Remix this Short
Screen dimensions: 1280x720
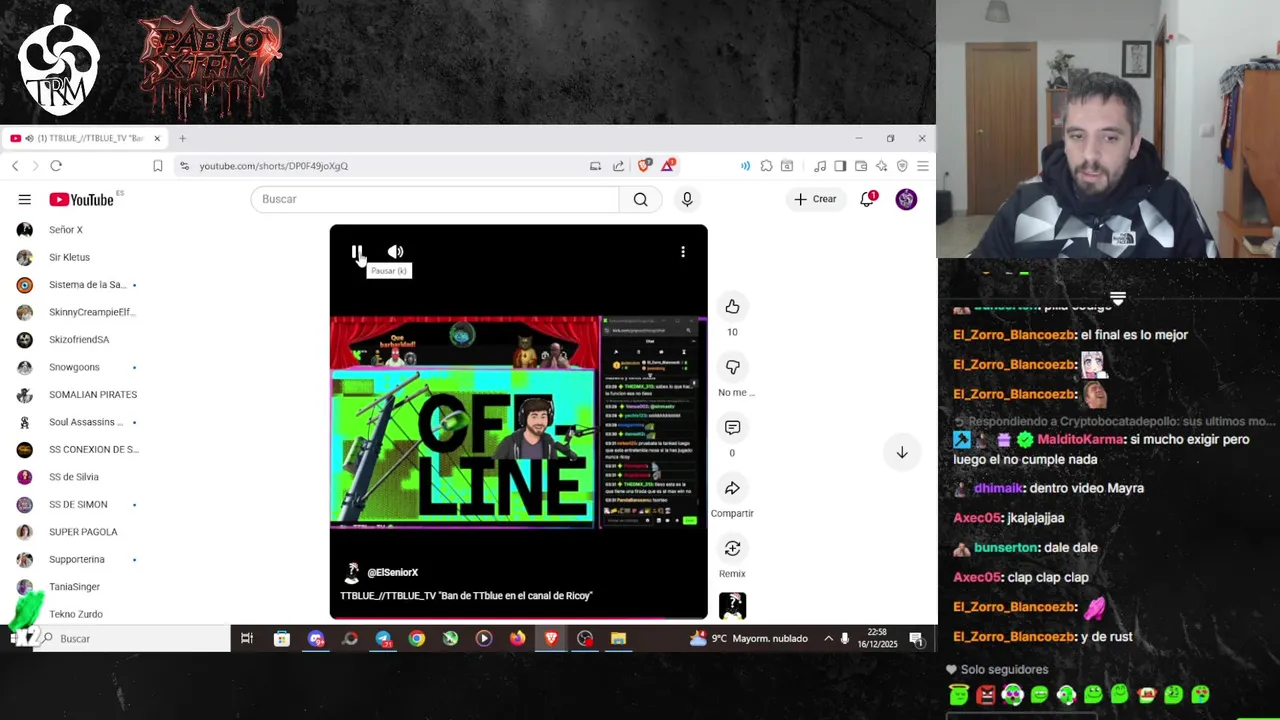pos(732,548)
